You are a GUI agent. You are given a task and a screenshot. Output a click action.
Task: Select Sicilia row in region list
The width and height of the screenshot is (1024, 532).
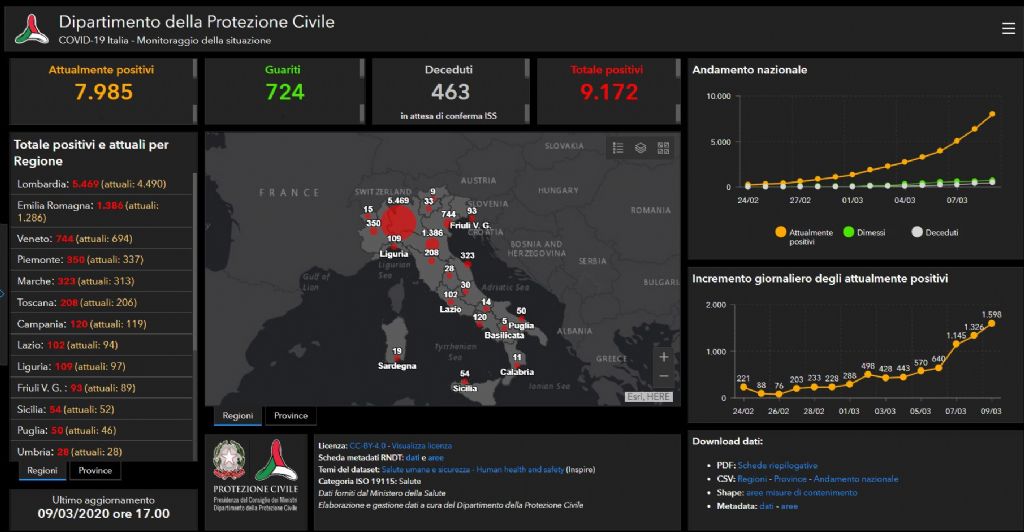101,409
